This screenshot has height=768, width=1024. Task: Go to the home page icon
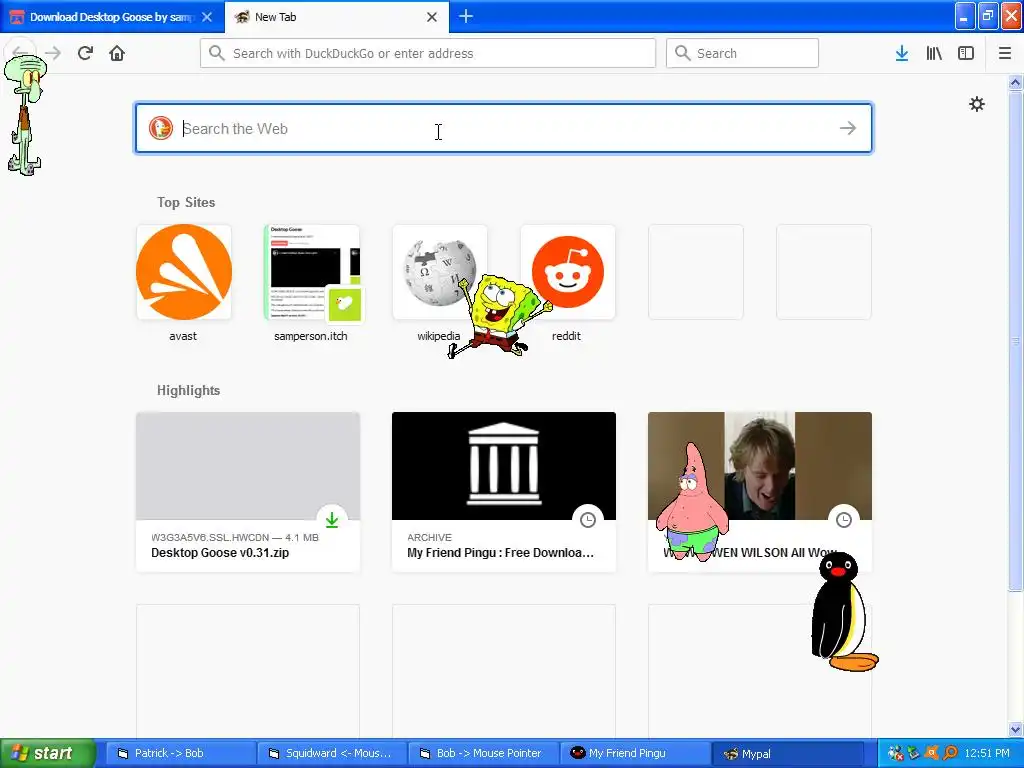pos(117,53)
